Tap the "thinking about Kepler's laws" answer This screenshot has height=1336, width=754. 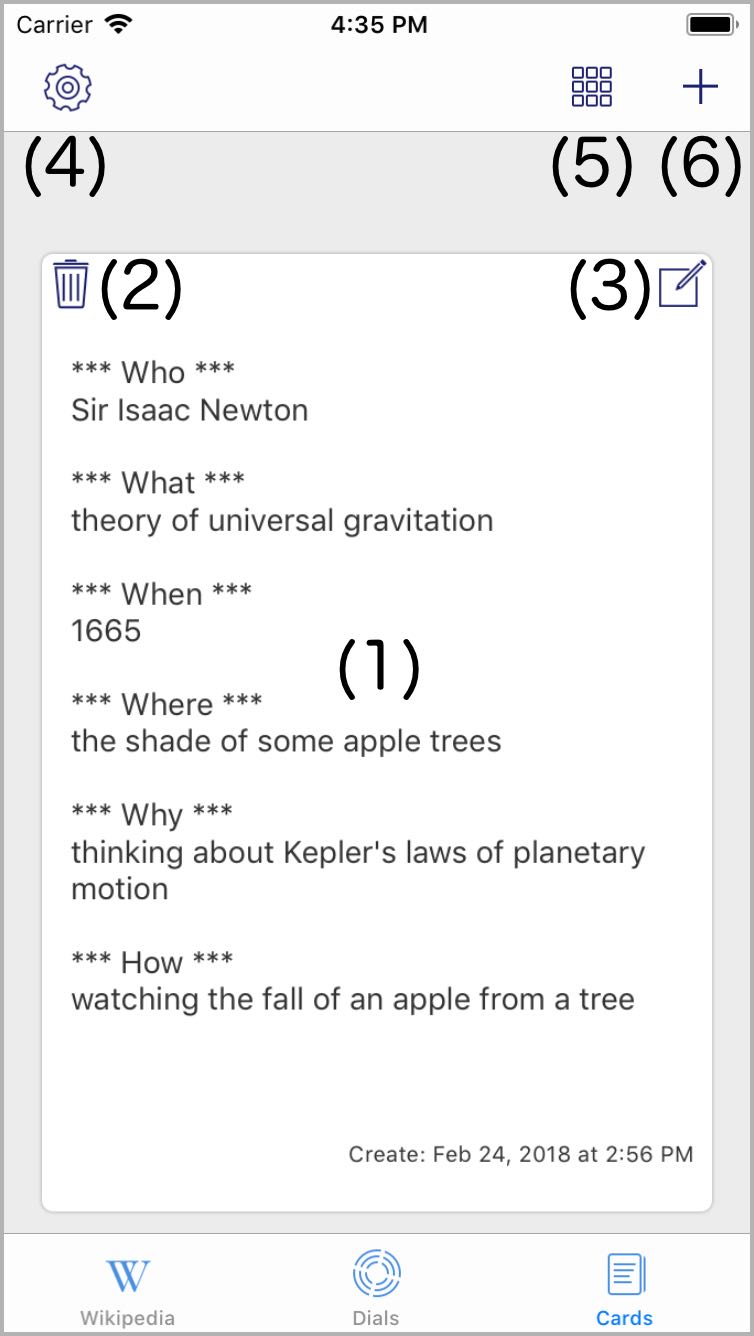[358, 853]
